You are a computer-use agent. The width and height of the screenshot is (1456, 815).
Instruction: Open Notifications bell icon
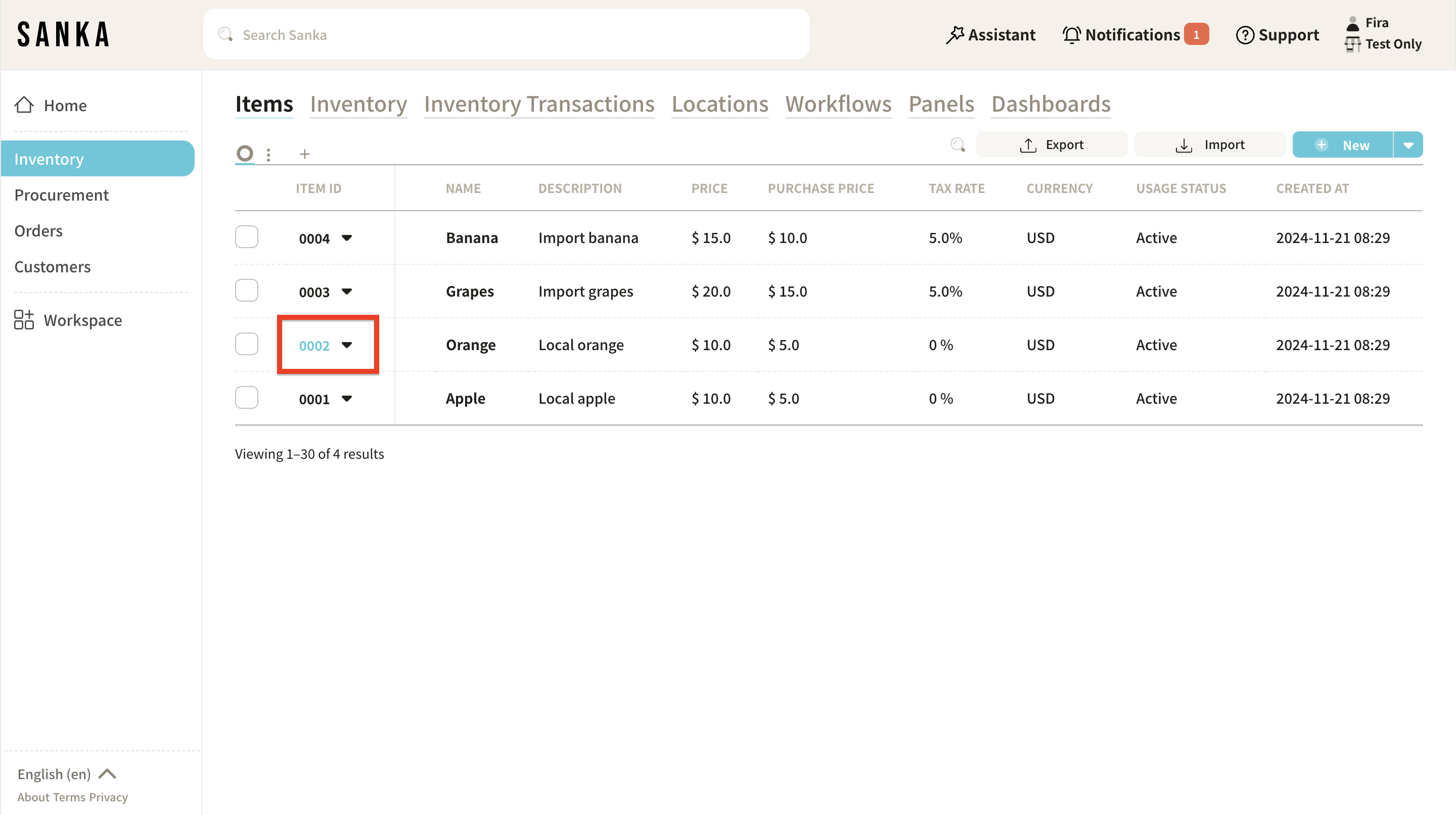1071,35
